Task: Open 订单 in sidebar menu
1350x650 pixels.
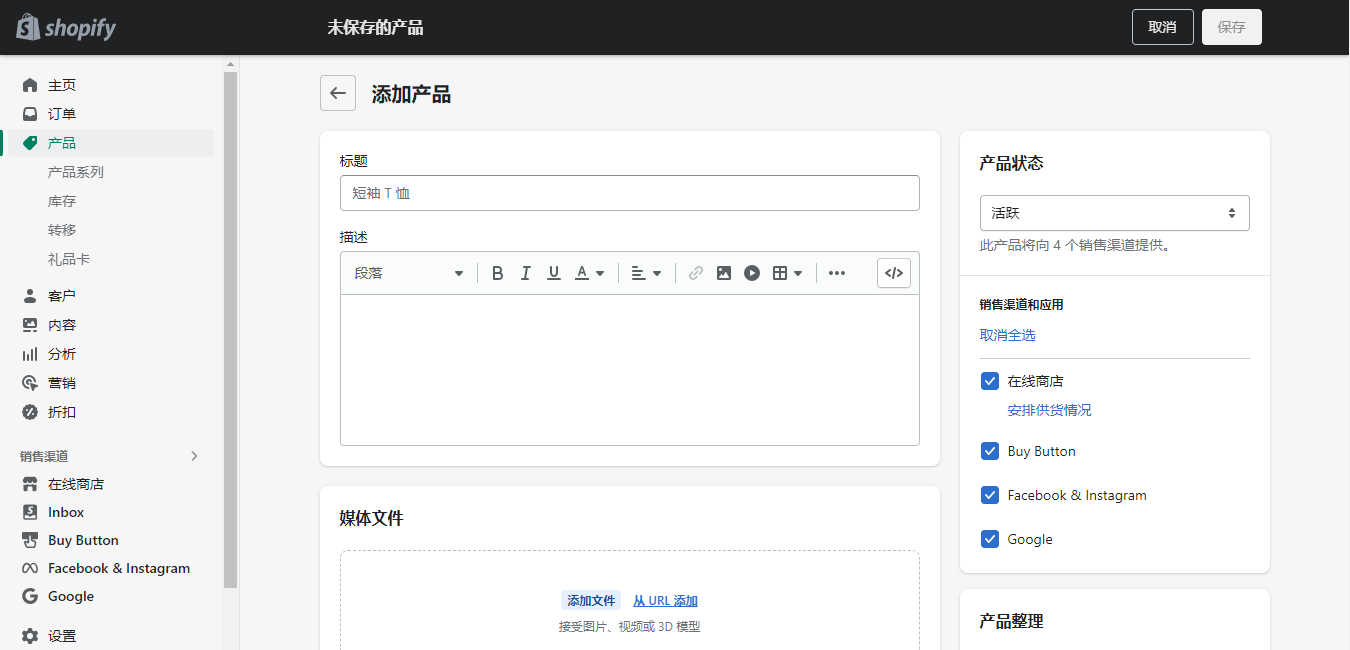Action: [62, 114]
